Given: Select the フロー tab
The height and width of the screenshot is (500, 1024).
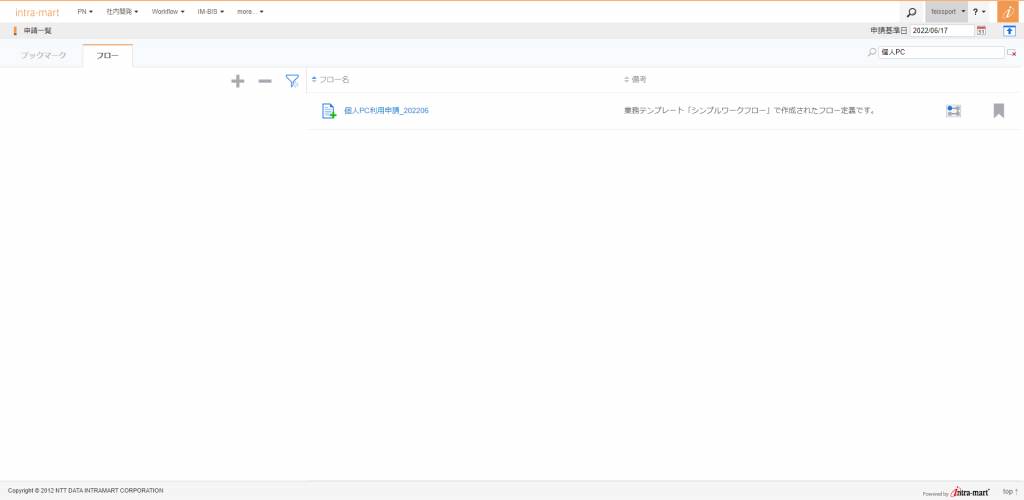Looking at the screenshot, I should tap(108, 55).
